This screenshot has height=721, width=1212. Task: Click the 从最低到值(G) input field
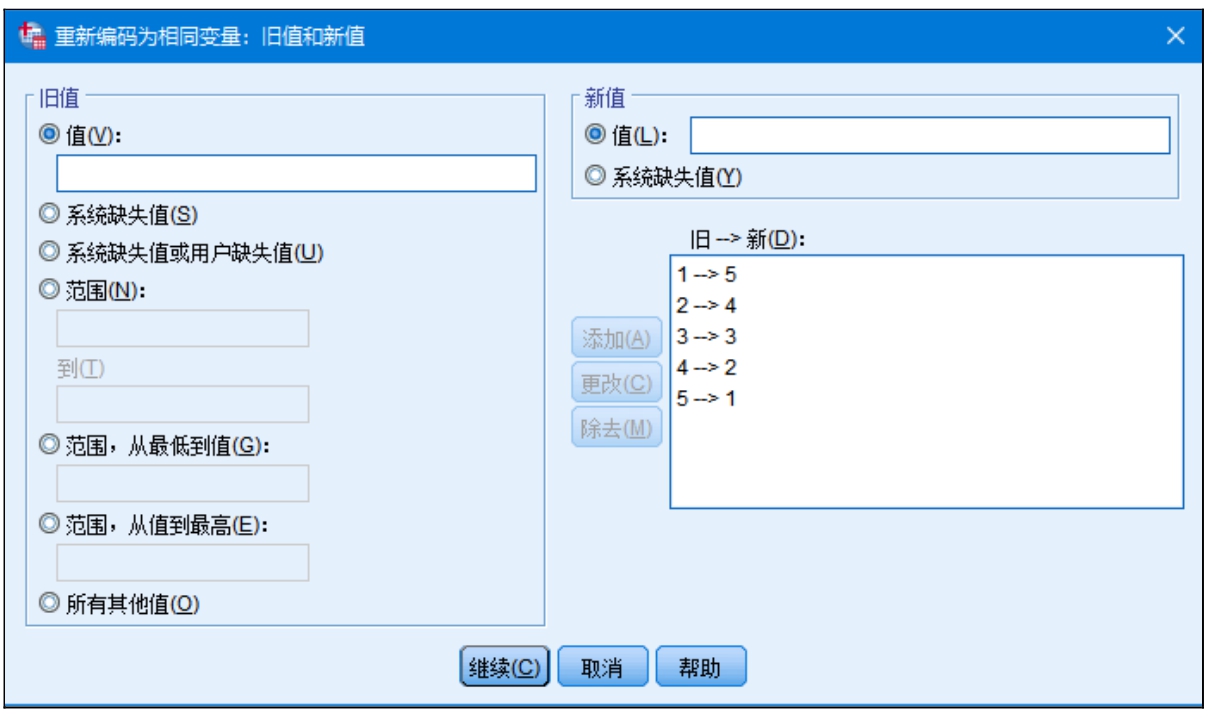point(183,483)
